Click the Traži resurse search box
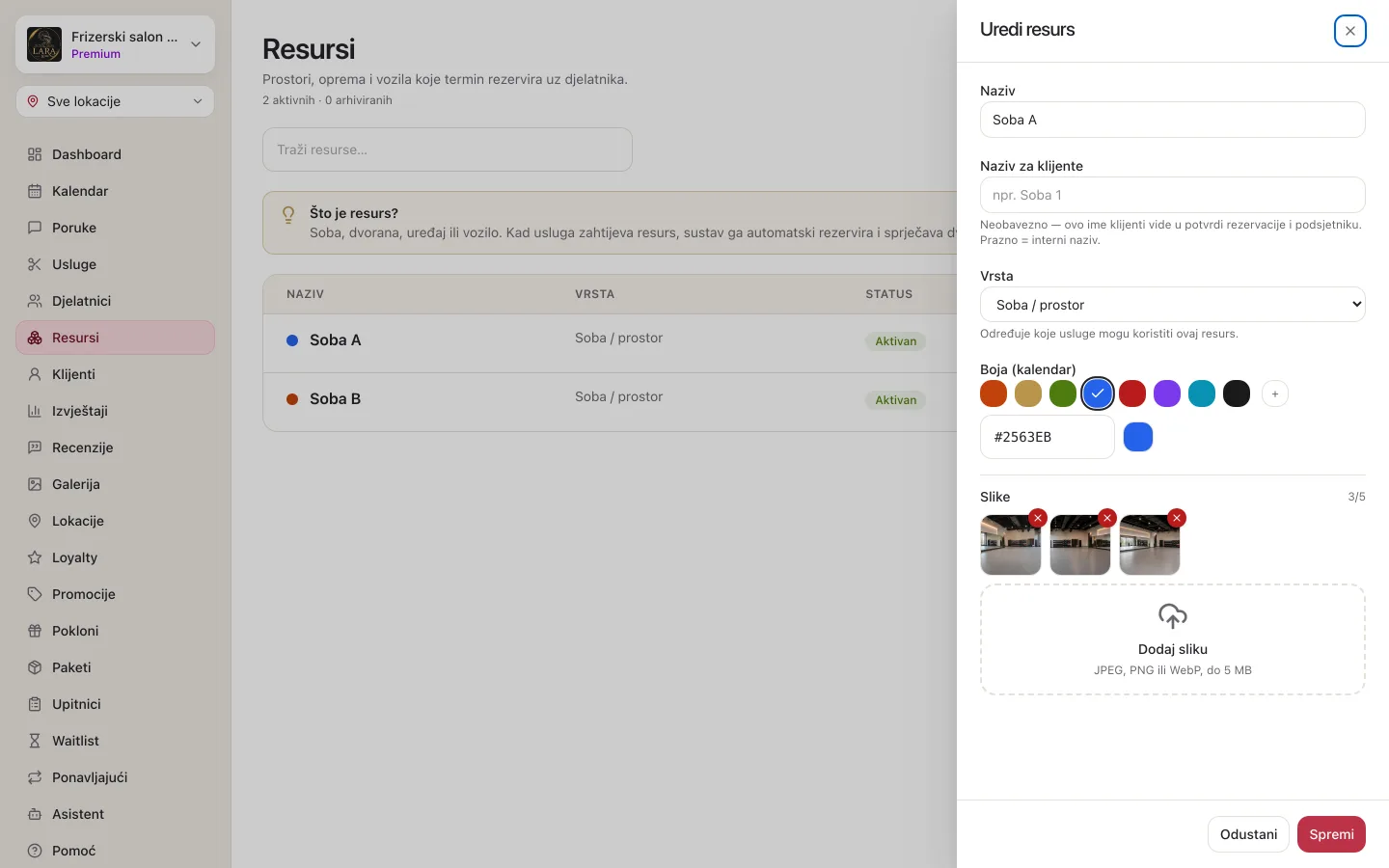Image resolution: width=1389 pixels, height=868 pixels. [x=448, y=149]
